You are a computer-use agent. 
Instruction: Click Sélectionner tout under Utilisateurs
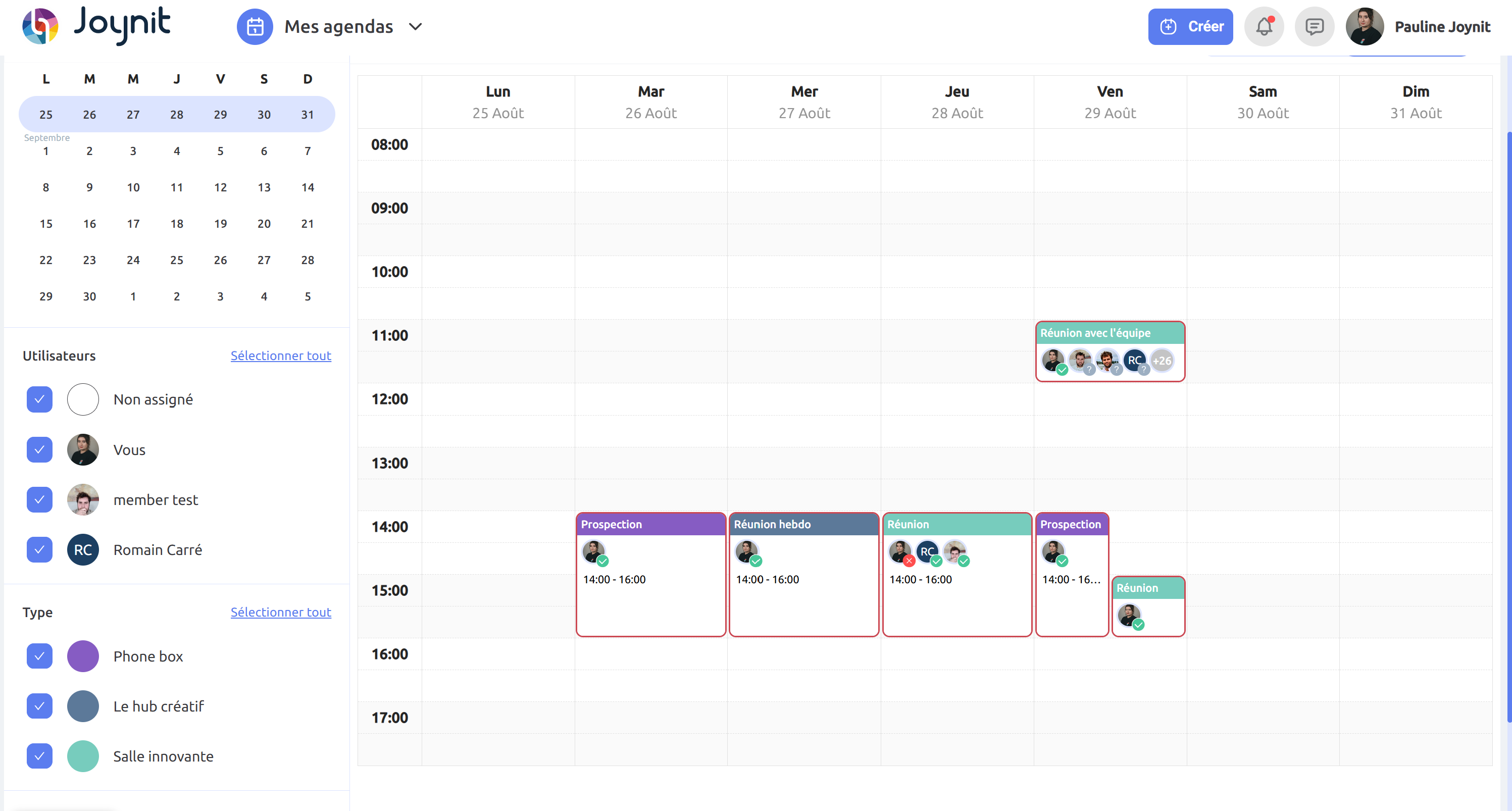(281, 356)
